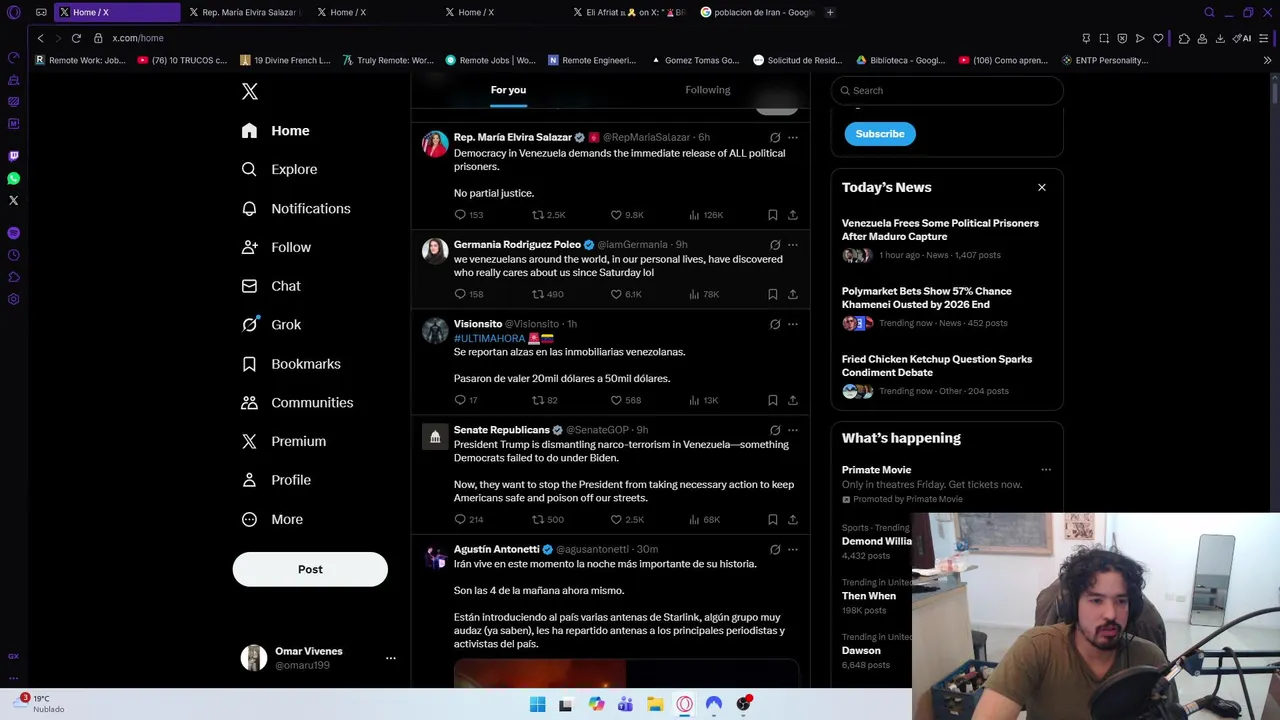
Task: Switch to Eli Afriat on X tab
Action: tap(628, 12)
